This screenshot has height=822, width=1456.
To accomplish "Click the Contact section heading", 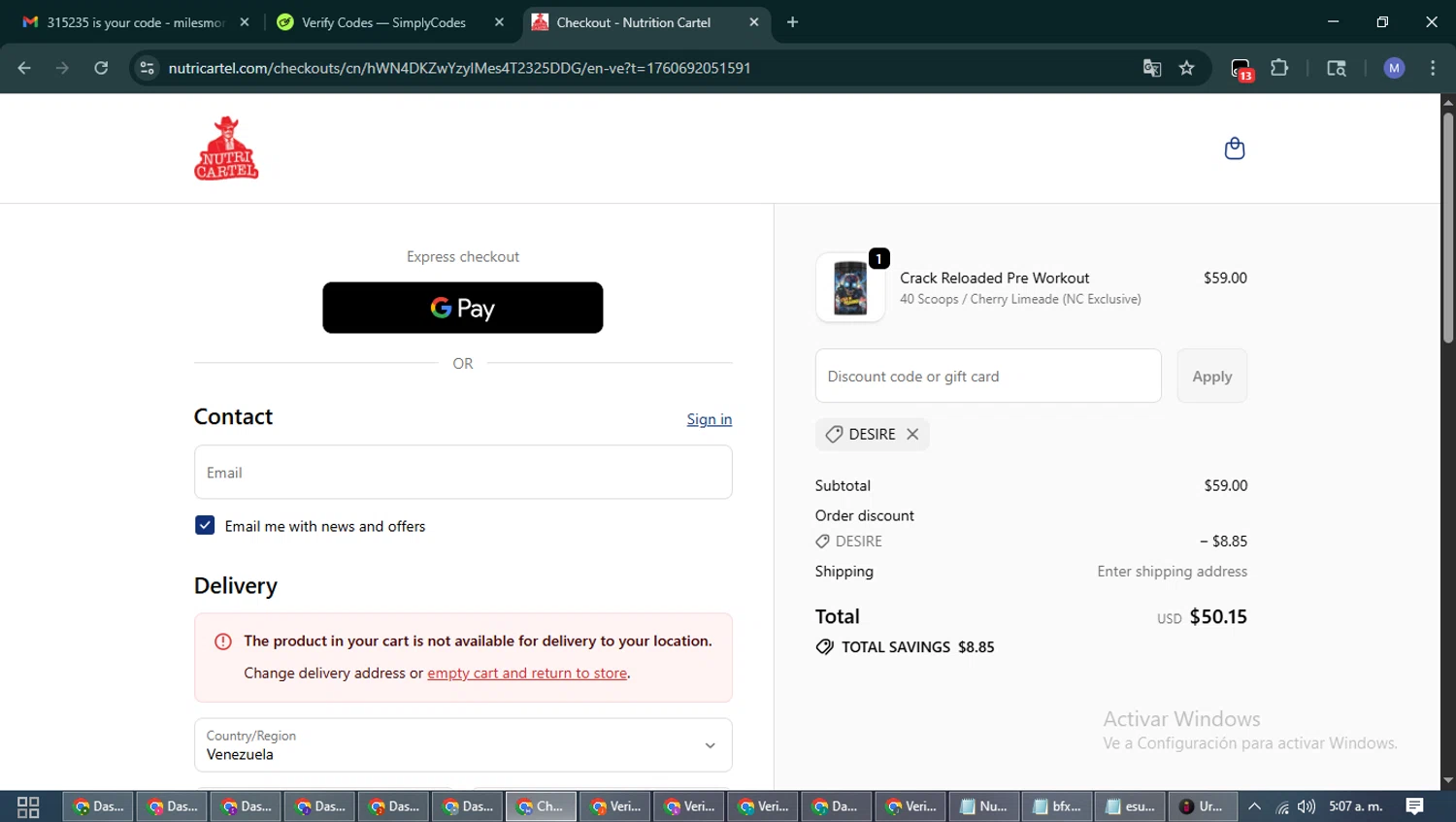I will pos(233,416).
